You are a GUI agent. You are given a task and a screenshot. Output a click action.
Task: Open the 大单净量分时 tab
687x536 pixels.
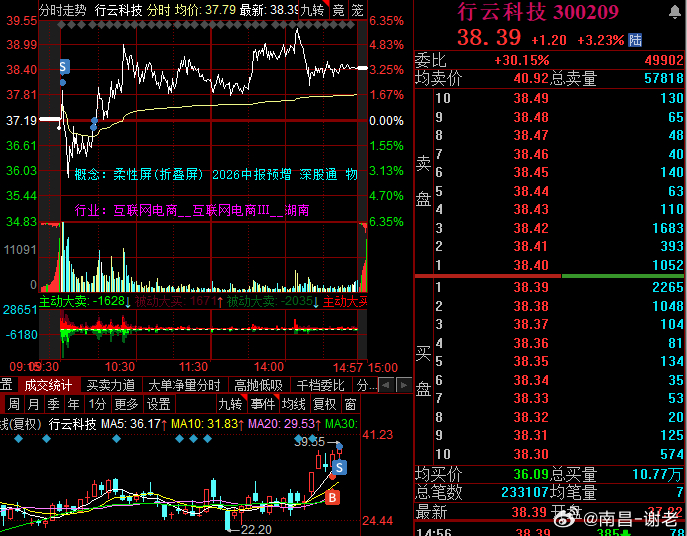click(184, 385)
